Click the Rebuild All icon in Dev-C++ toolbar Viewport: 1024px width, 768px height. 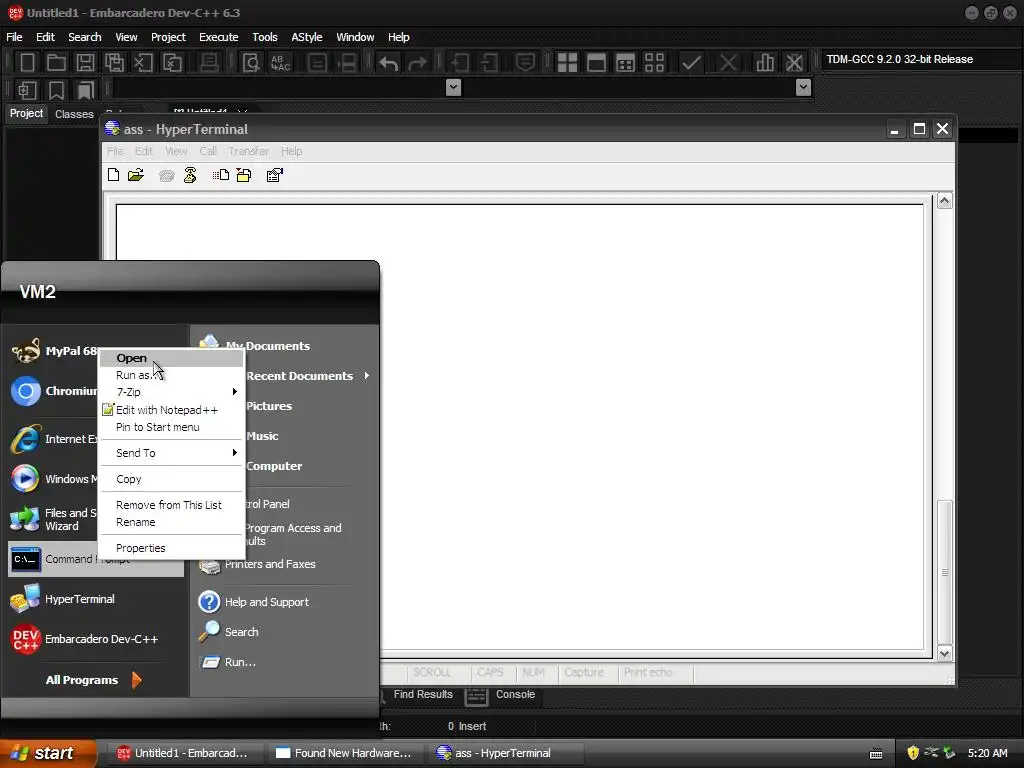[x=654, y=63]
